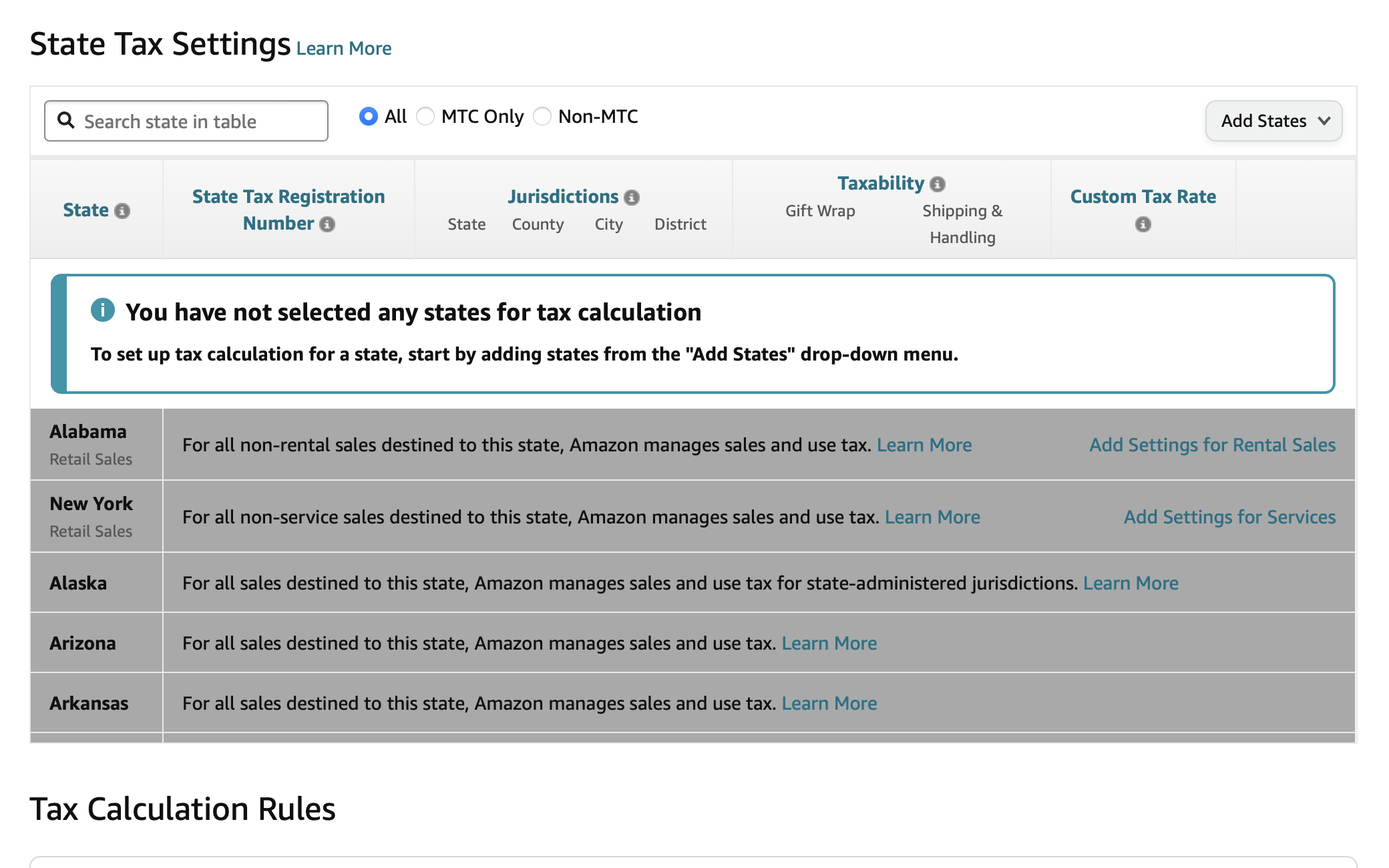
Task: Click the Alaska state cell
Action: point(96,583)
